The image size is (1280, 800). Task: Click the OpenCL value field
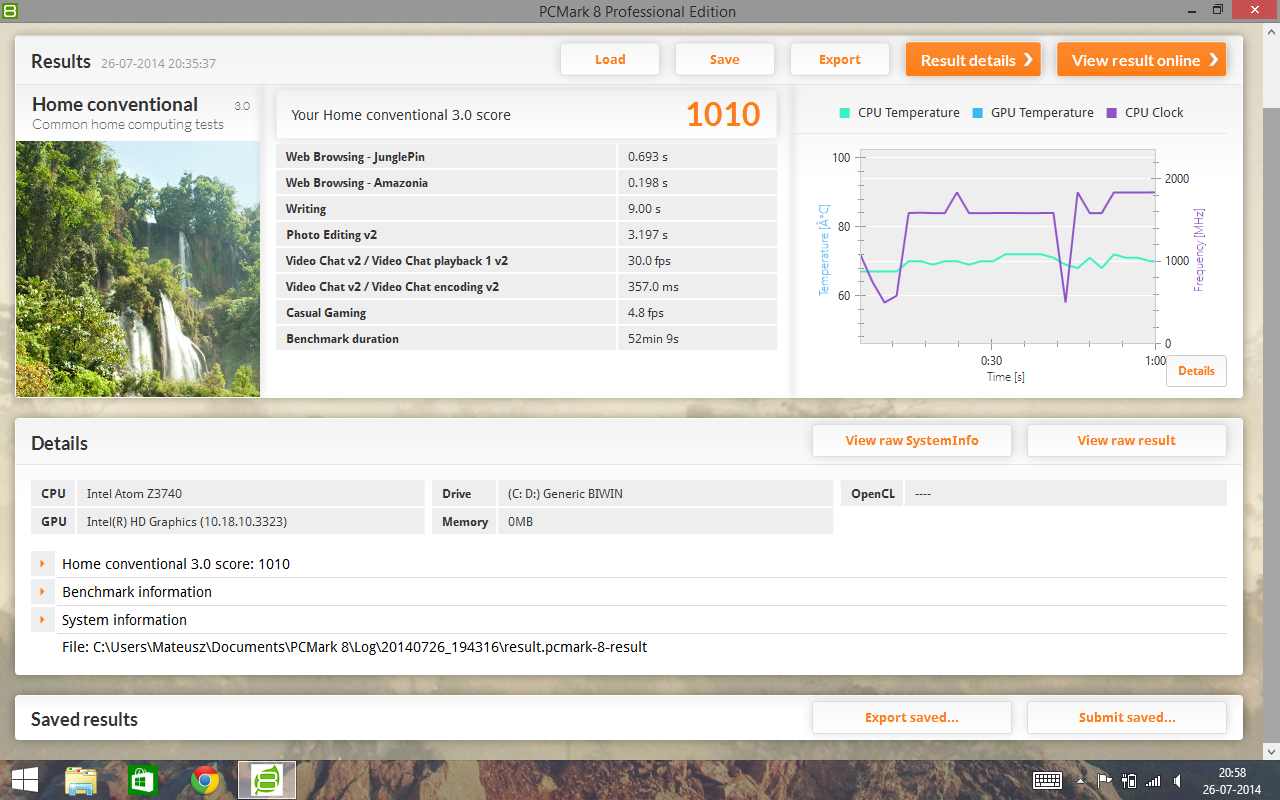pos(1066,493)
